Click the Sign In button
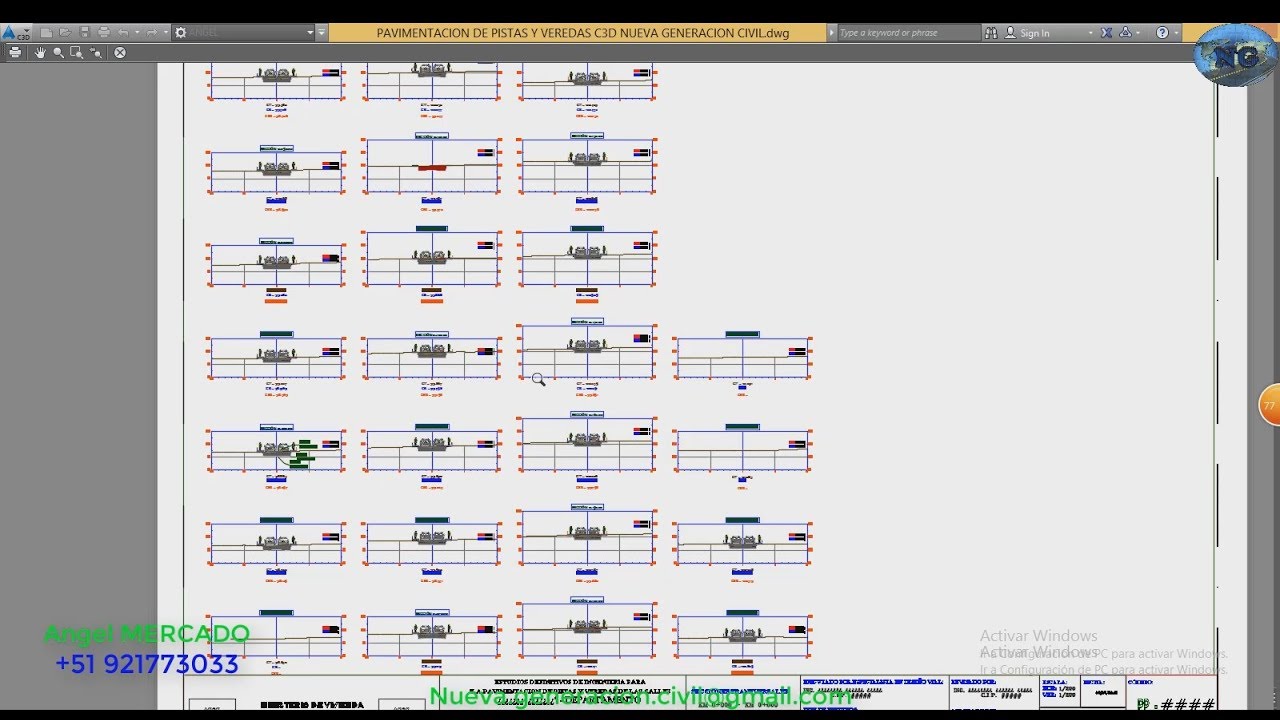Screen dimensions: 1280x720 1027,33
